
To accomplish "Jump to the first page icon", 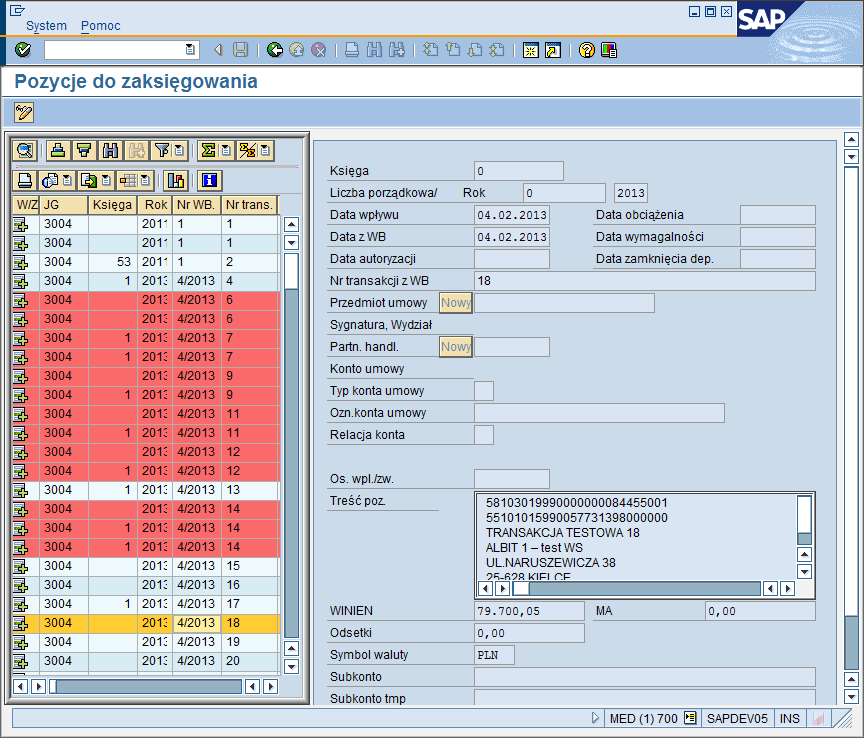I will point(430,50).
